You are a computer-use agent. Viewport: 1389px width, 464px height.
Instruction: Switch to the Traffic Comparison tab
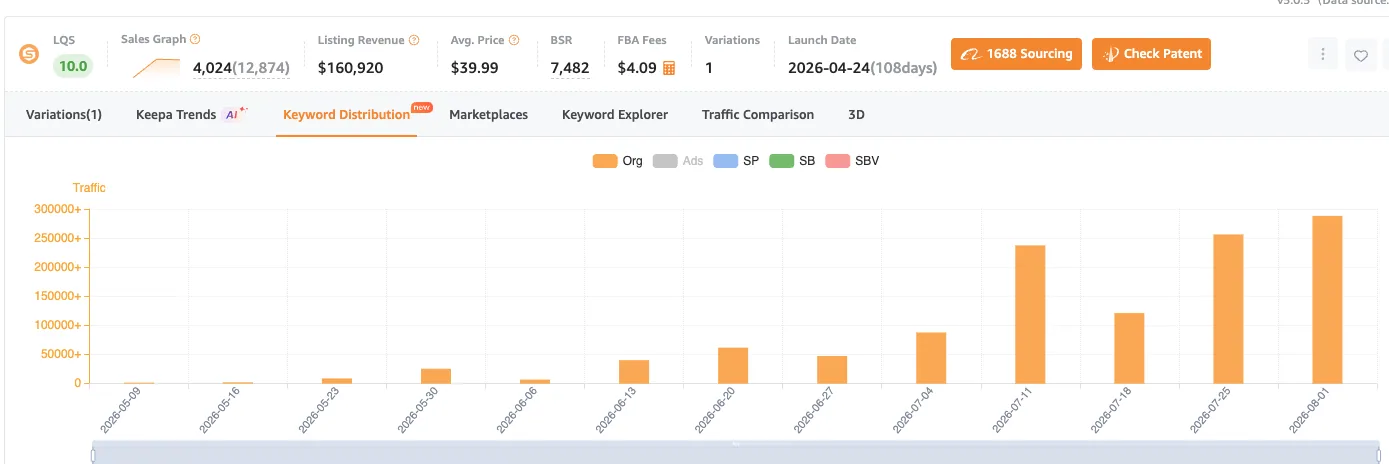tap(758, 115)
